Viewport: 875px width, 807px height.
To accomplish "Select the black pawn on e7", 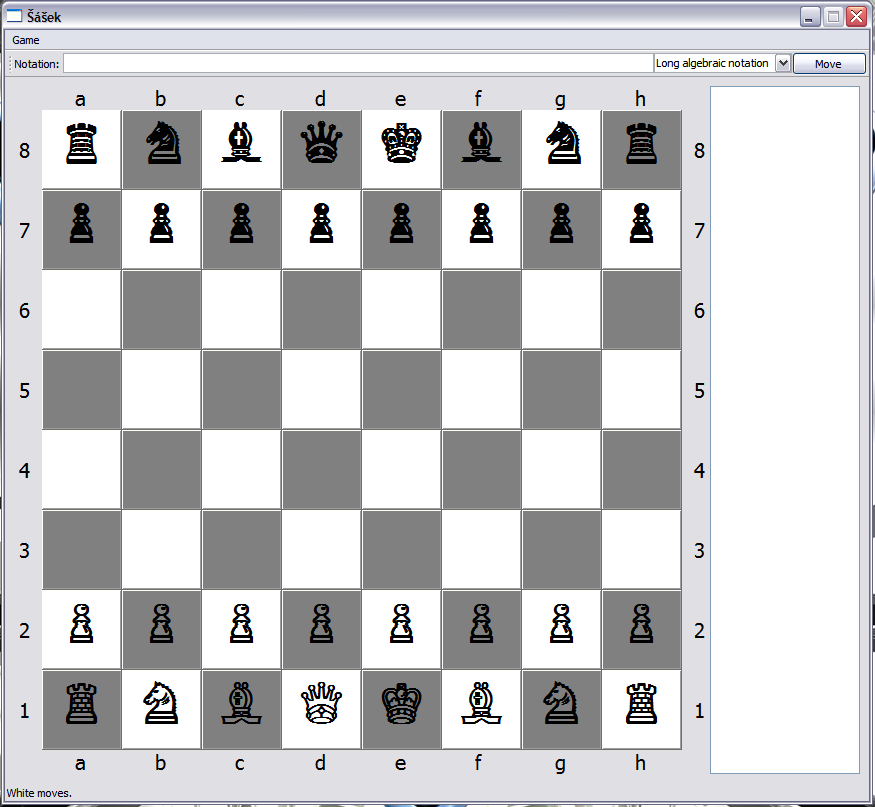I will coord(401,223).
